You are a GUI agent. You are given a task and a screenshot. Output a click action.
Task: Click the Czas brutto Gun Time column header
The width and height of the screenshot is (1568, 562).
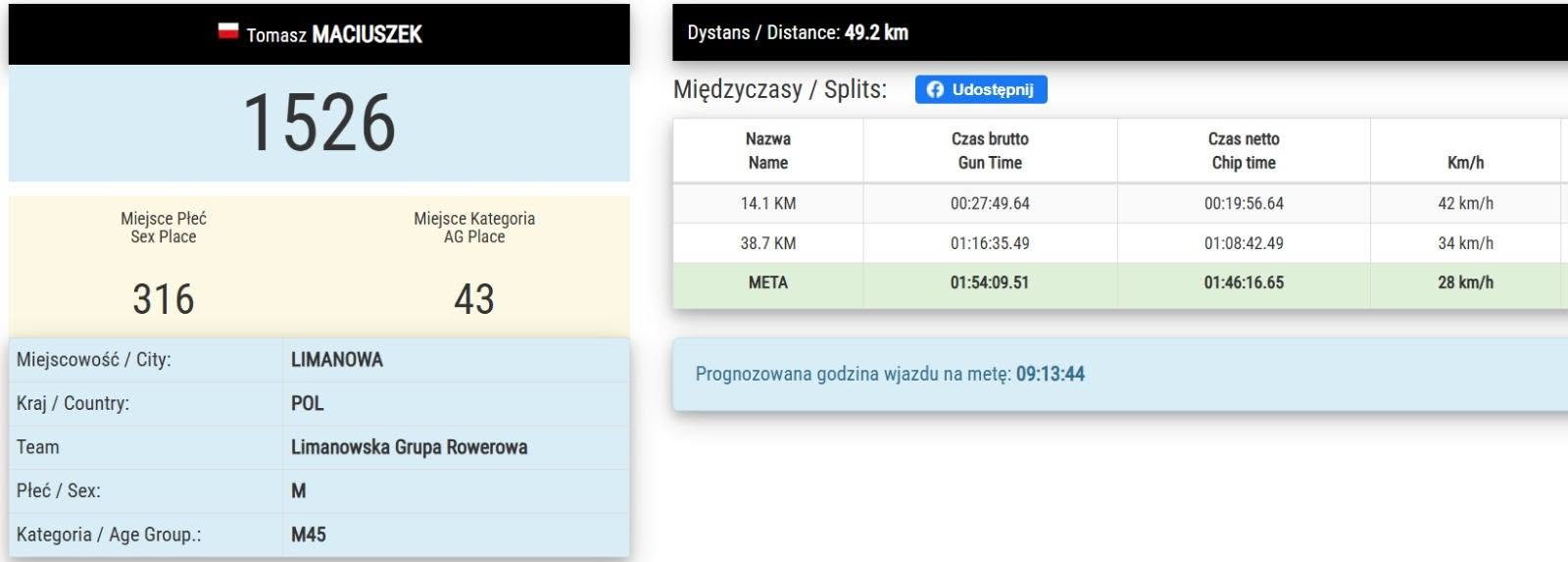990,151
